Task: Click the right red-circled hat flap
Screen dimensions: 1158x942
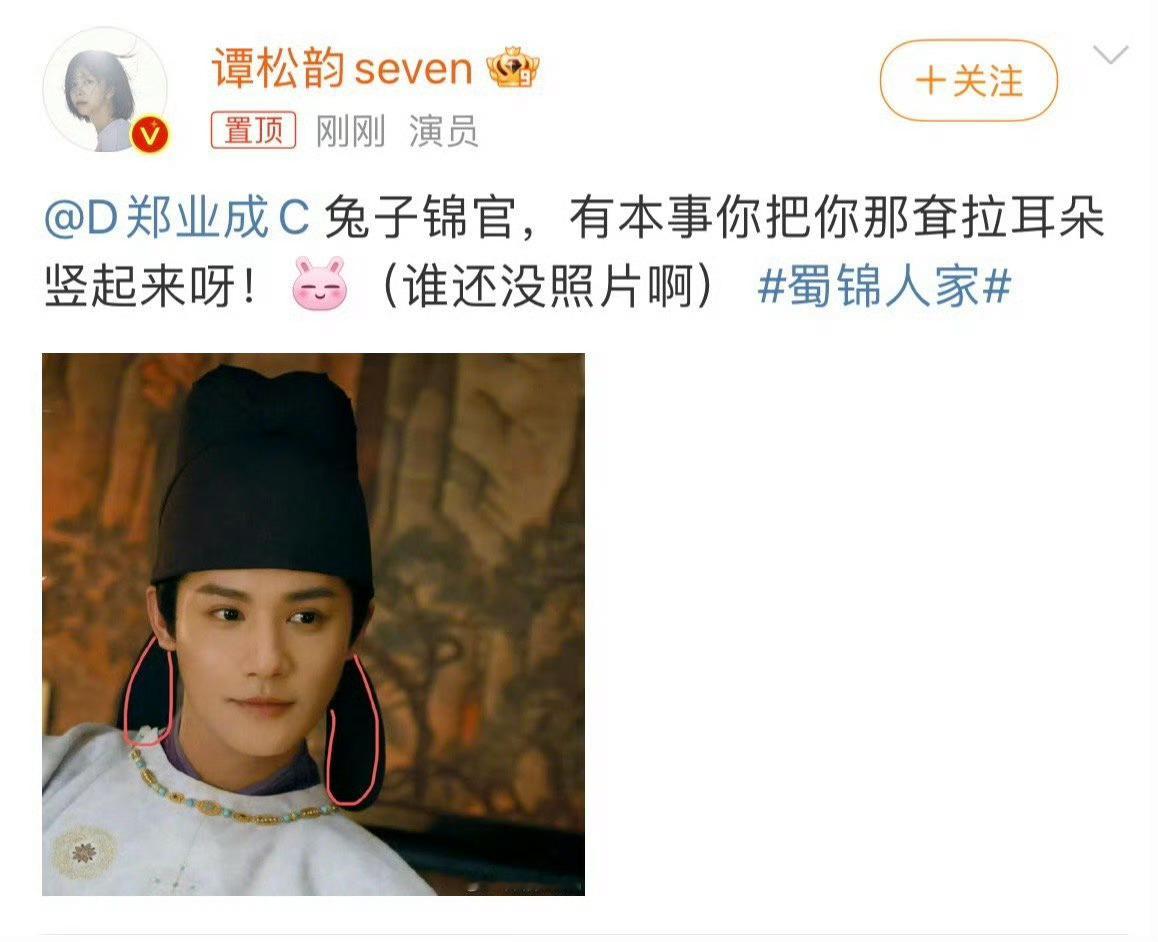Action: (354, 731)
